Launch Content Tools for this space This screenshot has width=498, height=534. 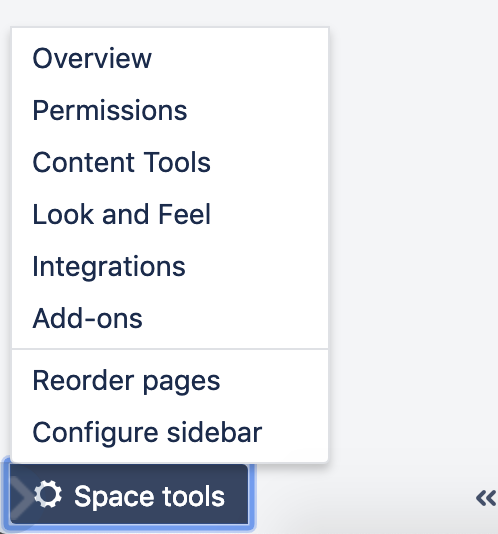click(x=170, y=162)
